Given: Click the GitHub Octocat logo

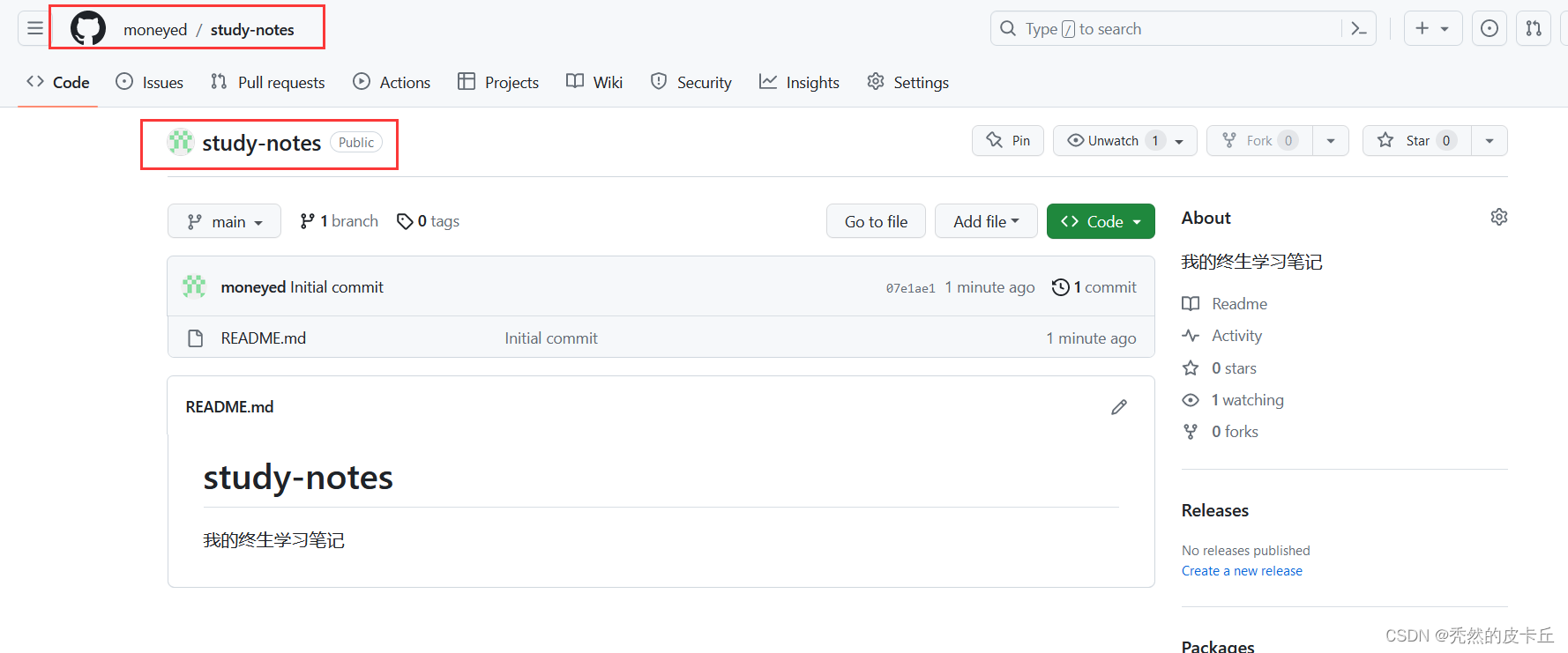Looking at the screenshot, I should (88, 28).
